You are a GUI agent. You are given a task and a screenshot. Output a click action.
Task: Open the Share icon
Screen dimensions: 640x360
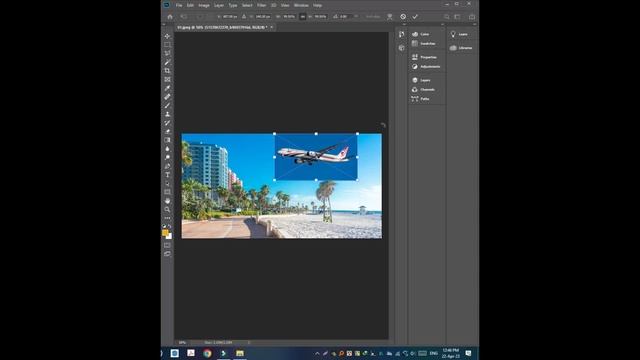[x=472, y=17]
